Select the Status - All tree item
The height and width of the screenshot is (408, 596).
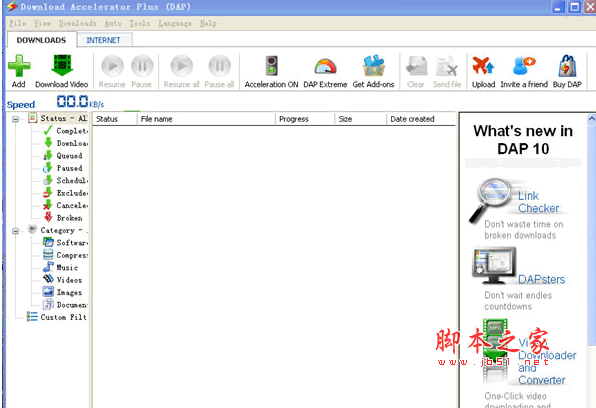58,118
